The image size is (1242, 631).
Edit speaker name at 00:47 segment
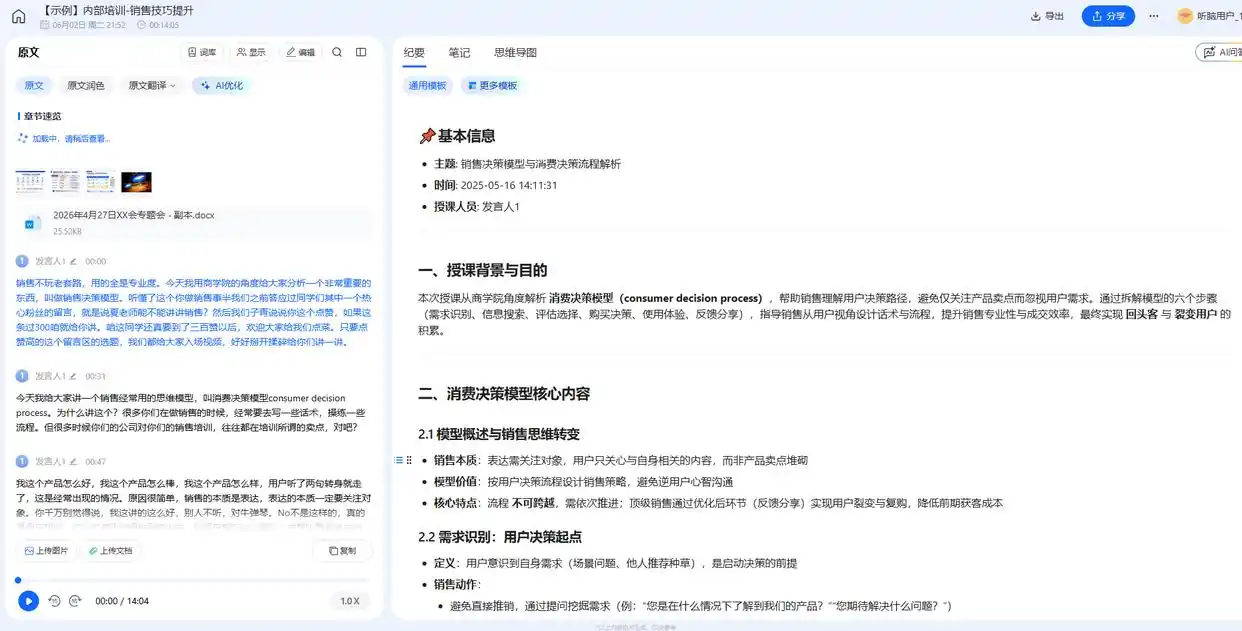point(73,462)
